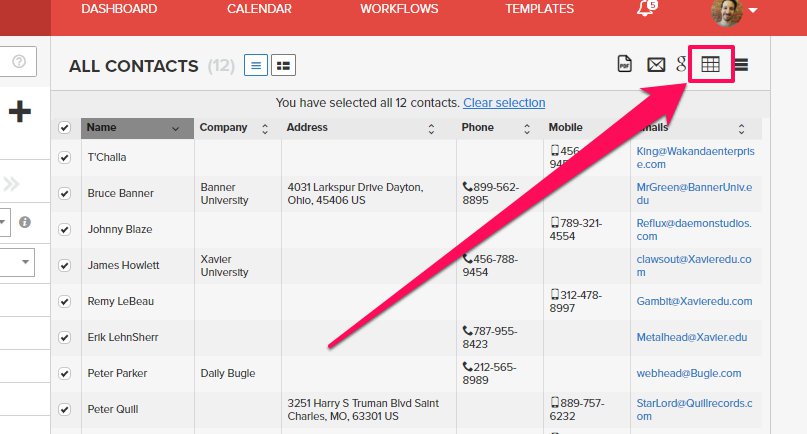
Task: Go to the Calendar tab
Action: coord(259,9)
